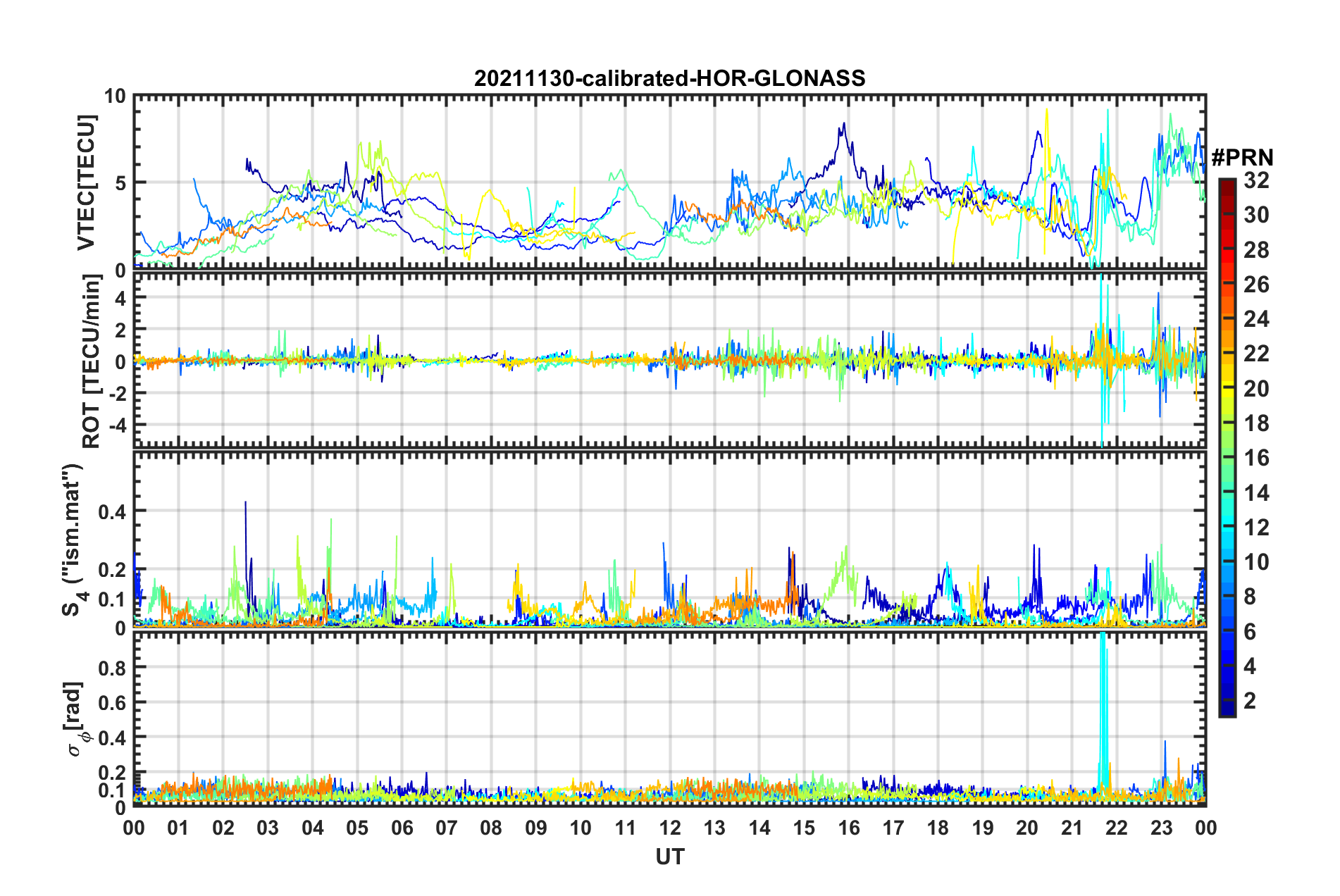This screenshot has height=896, width=1340.
Task: Select the 18 tick on UT axis
Action: (938, 828)
